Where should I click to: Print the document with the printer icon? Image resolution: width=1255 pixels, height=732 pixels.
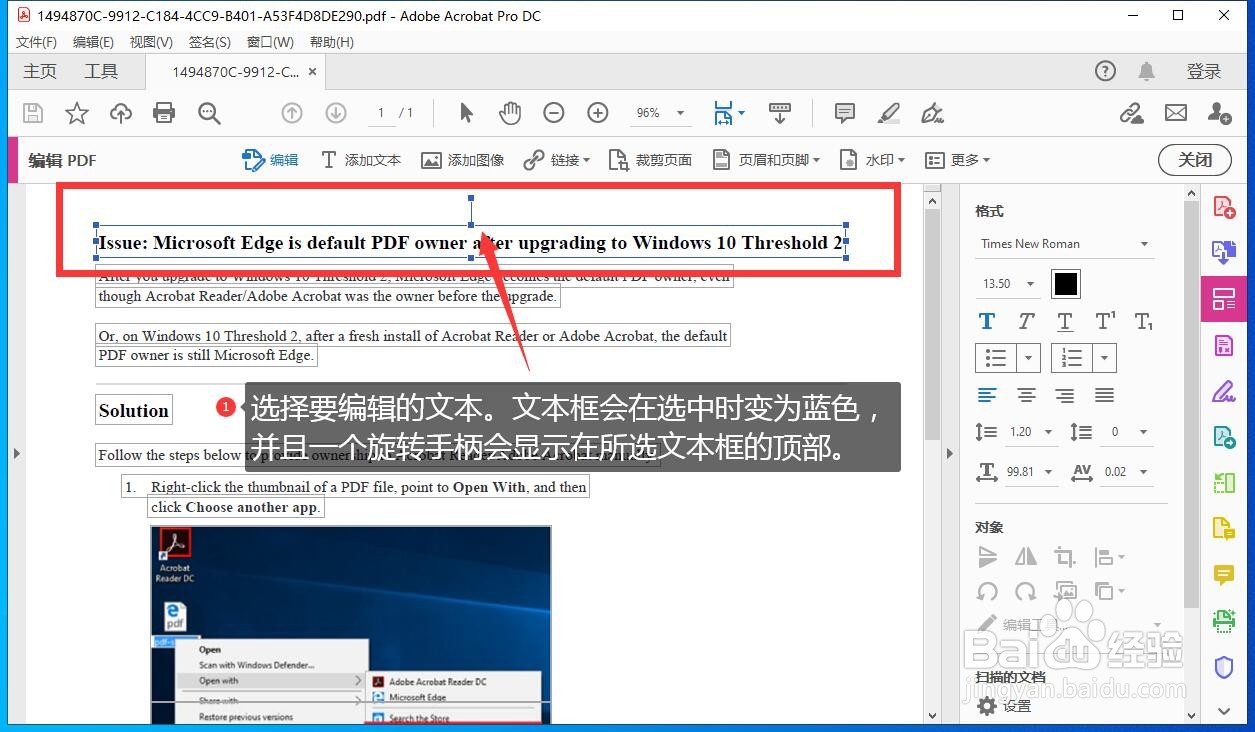coord(164,113)
